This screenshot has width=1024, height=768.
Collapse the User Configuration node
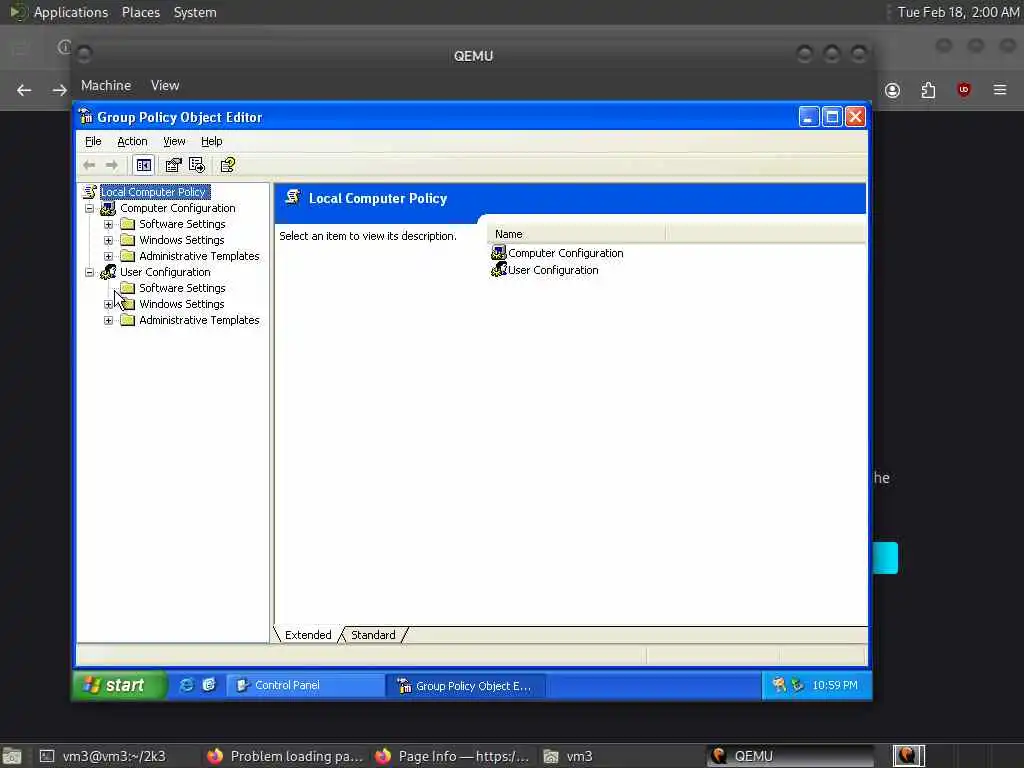(x=89, y=272)
